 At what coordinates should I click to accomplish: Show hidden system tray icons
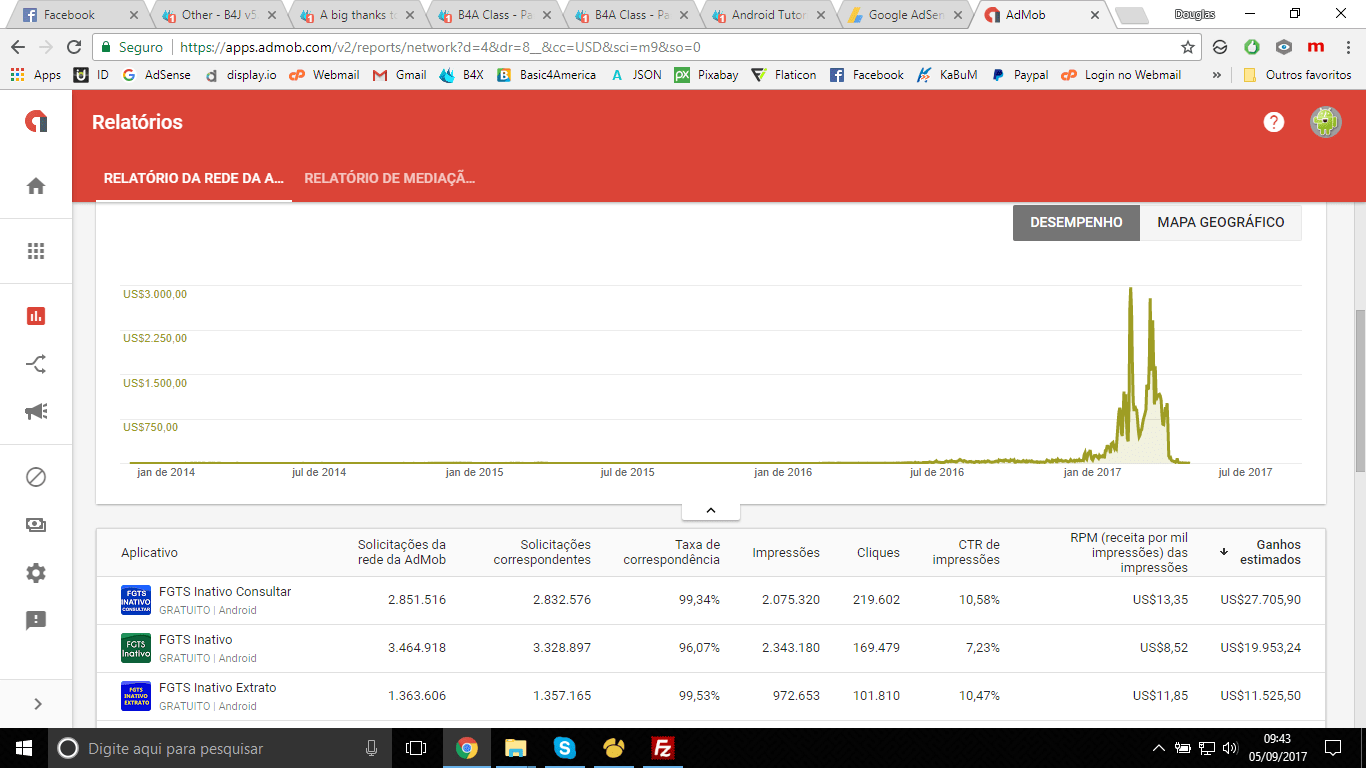1159,748
